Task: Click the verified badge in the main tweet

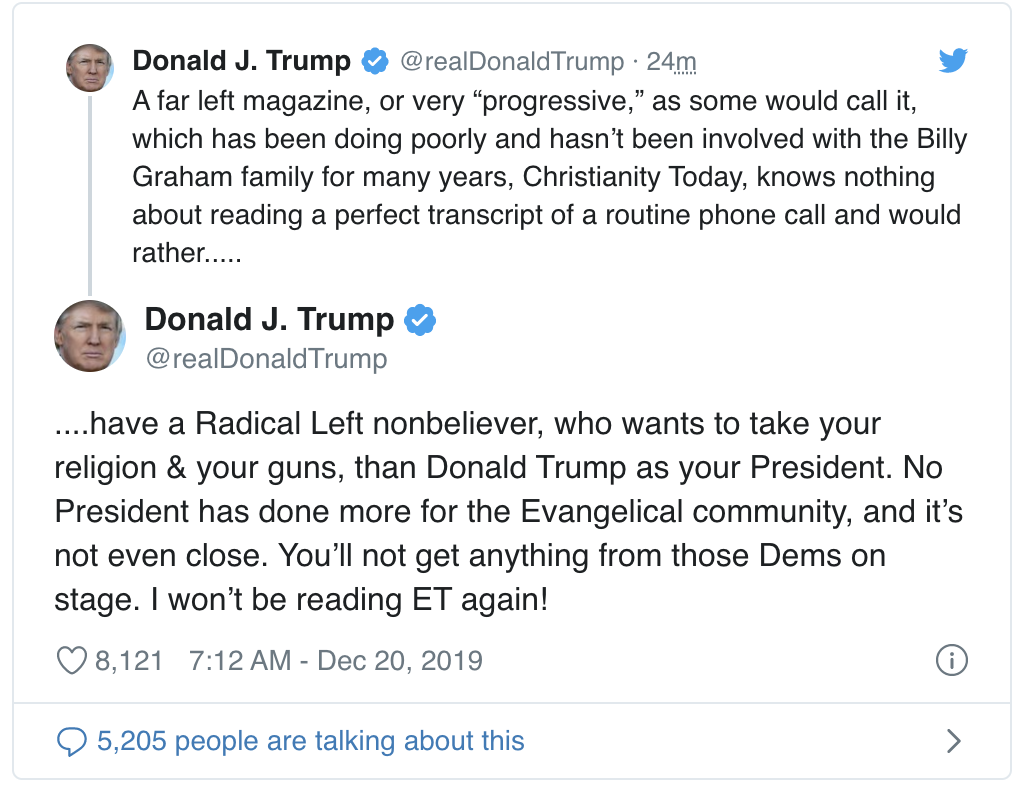Action: pos(420,320)
